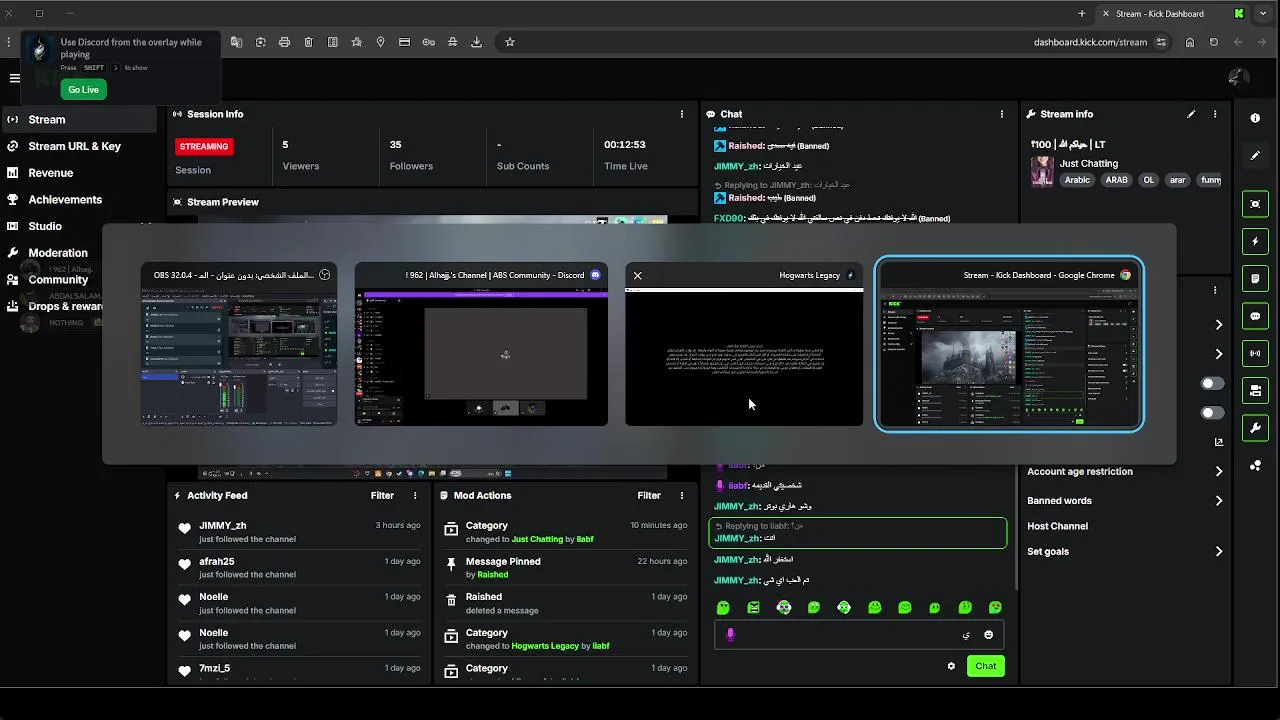Click the info icon in right sidebar
This screenshot has height=720, width=1280.
click(1255, 118)
